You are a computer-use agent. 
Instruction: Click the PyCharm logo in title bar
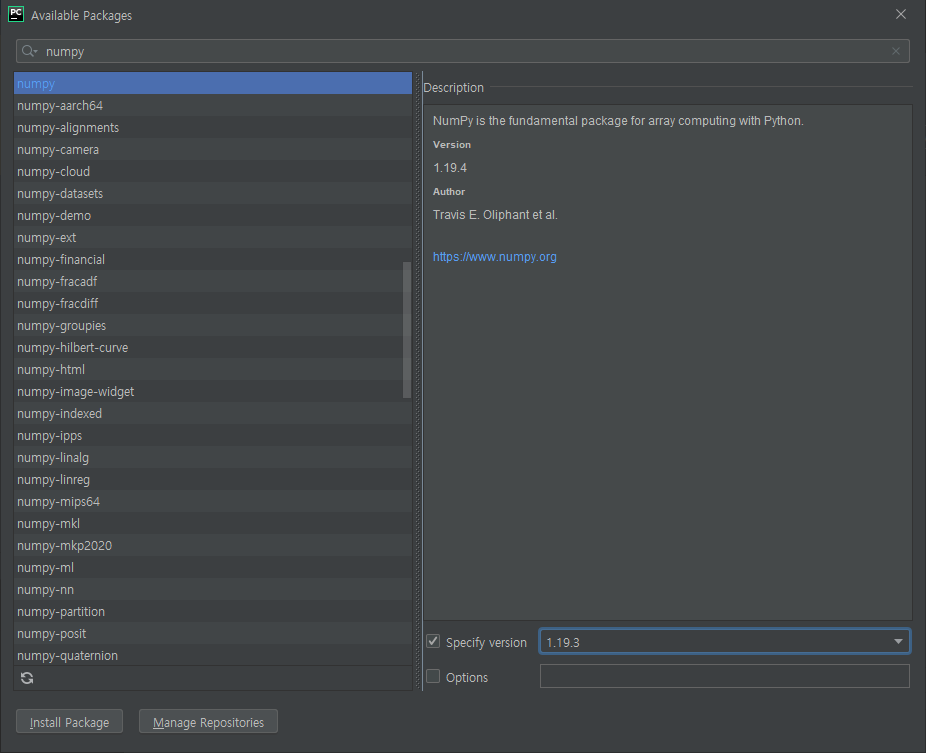16,14
